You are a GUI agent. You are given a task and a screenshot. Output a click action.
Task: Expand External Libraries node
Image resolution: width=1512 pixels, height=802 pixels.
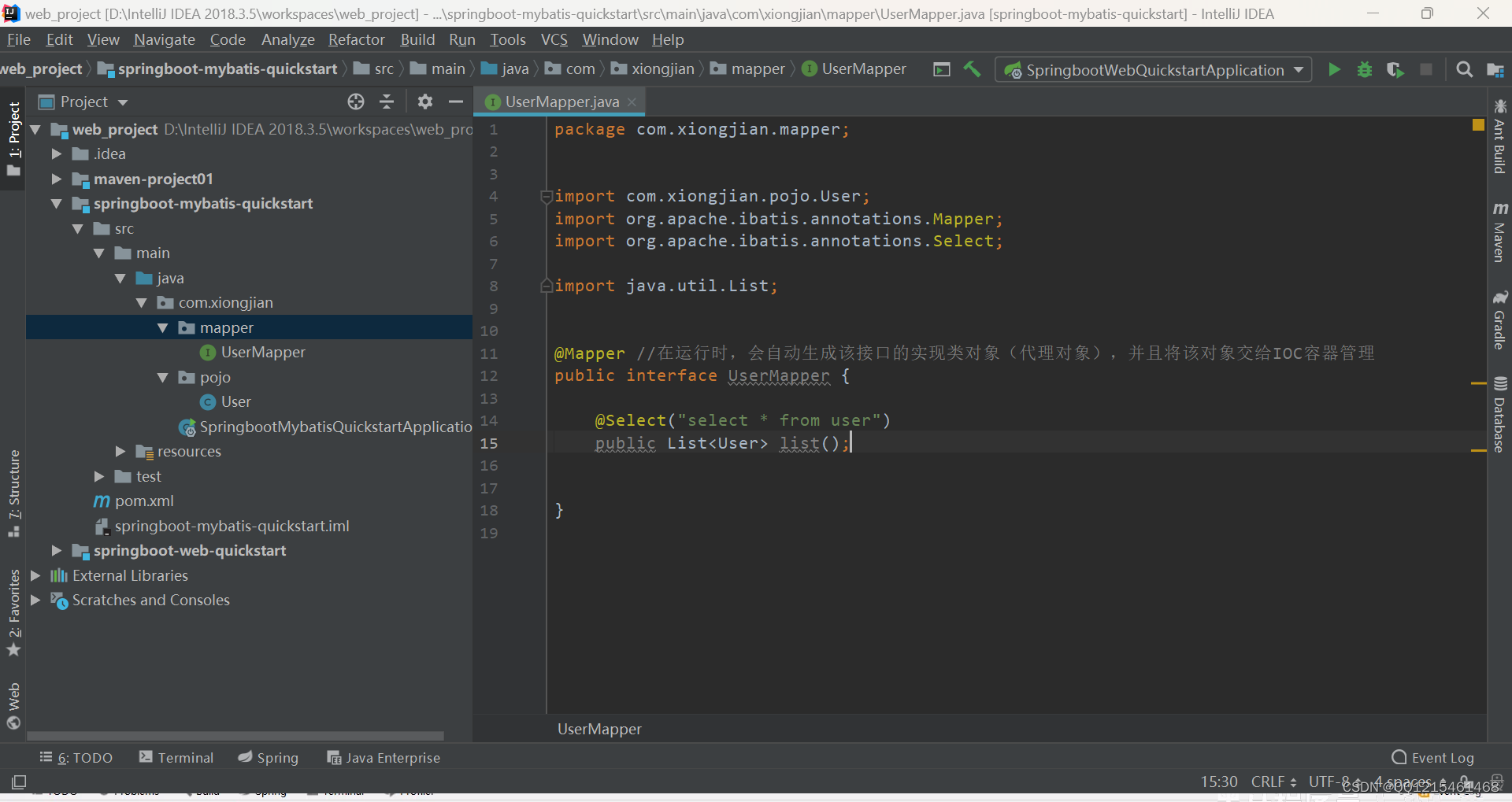[x=35, y=576]
